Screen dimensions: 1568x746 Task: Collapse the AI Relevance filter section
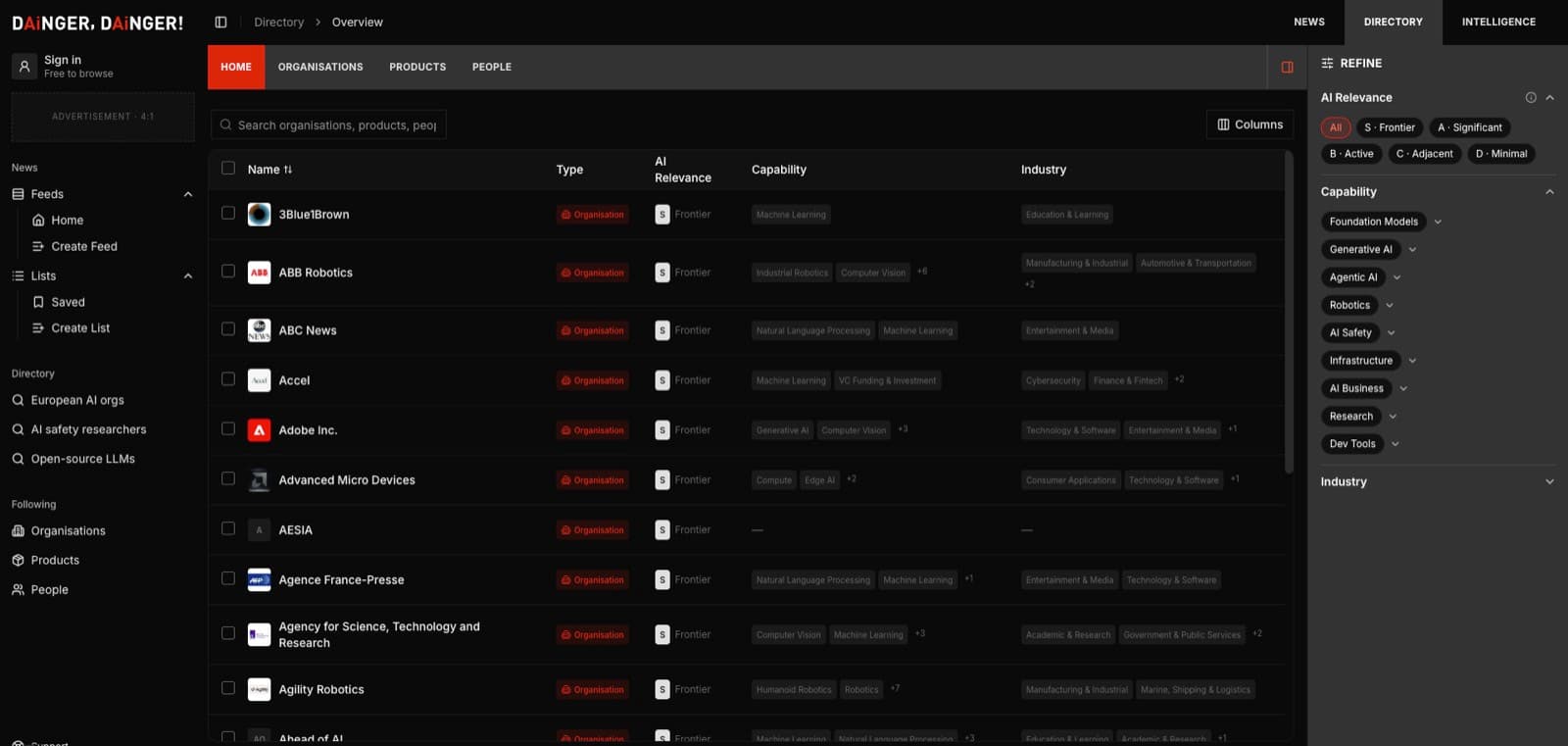coord(1549,97)
